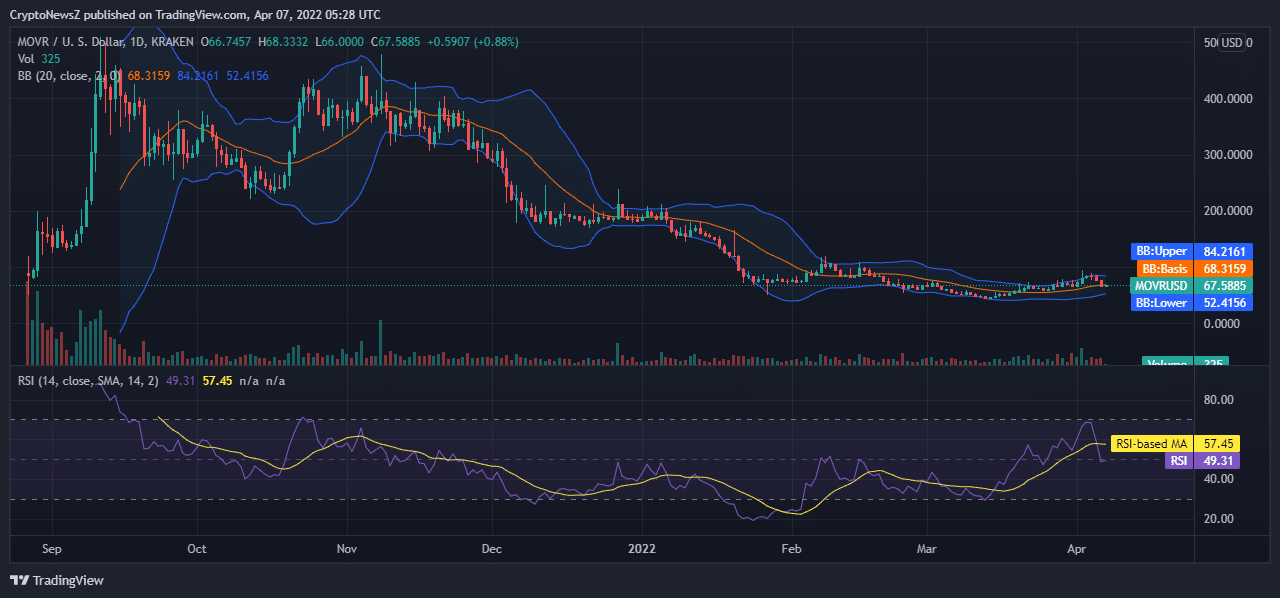Click the TradingView wordmark at the bottom
Viewport: 1280px width, 598px height.
point(67,579)
